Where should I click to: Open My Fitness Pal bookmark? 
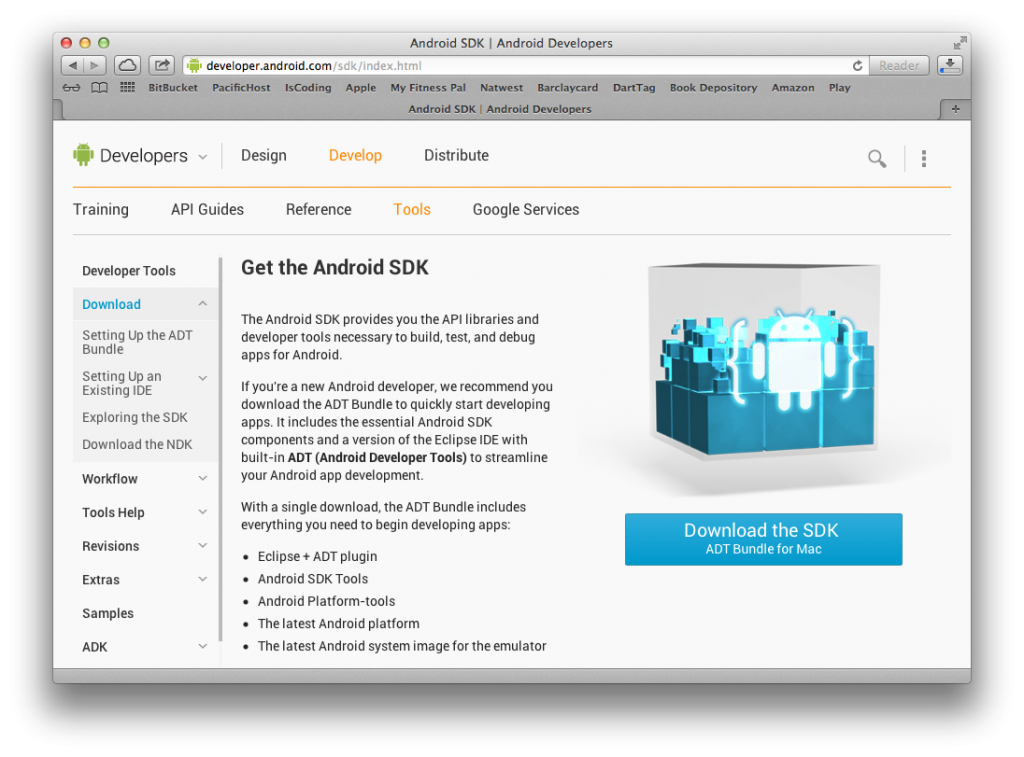(x=428, y=88)
